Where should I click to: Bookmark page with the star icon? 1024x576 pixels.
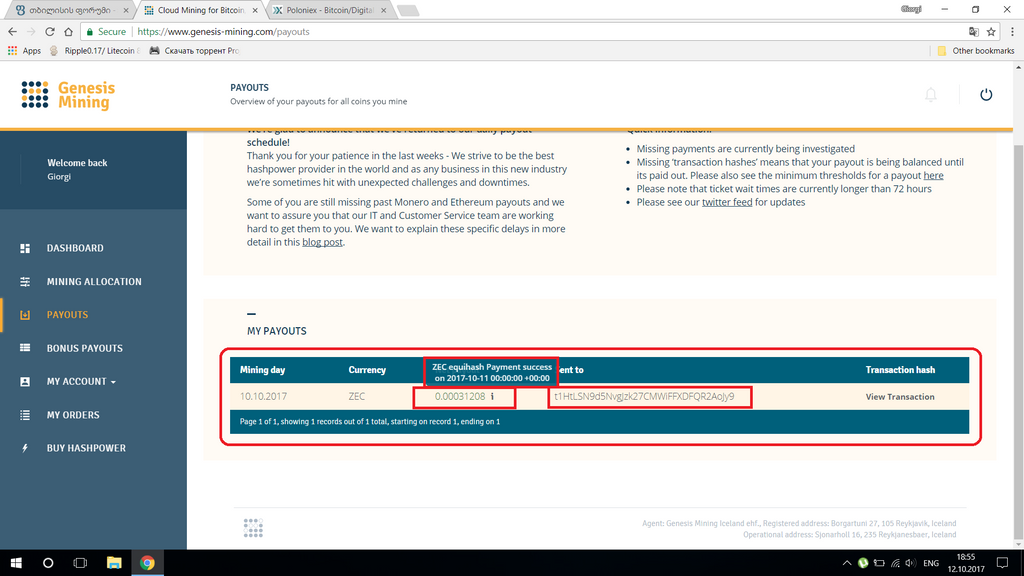point(991,31)
